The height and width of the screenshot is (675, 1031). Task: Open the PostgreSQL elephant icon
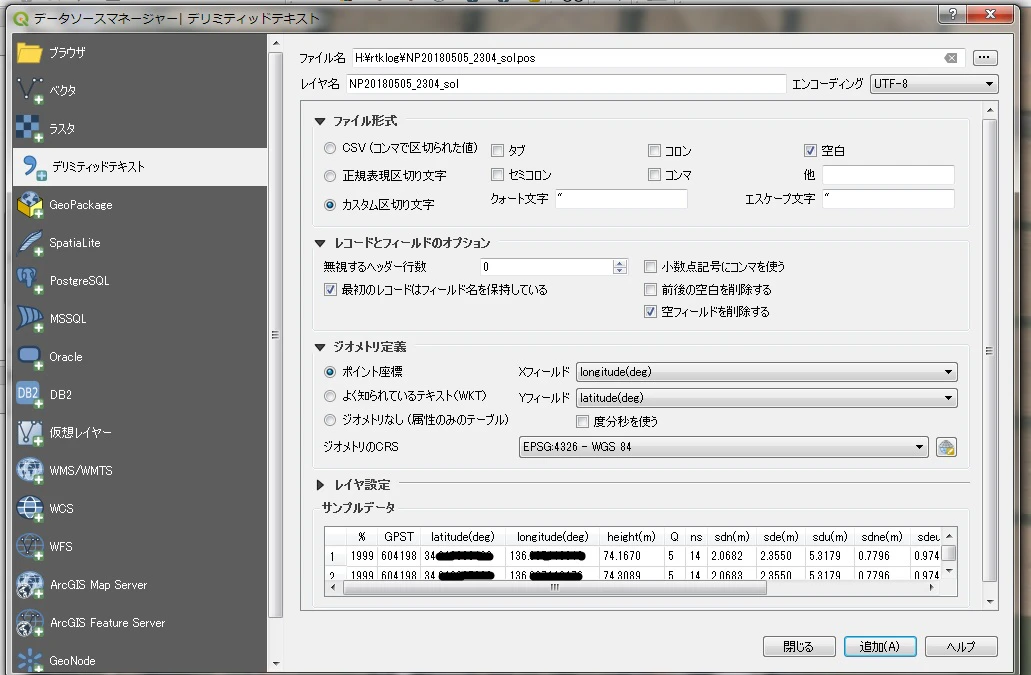(x=29, y=281)
